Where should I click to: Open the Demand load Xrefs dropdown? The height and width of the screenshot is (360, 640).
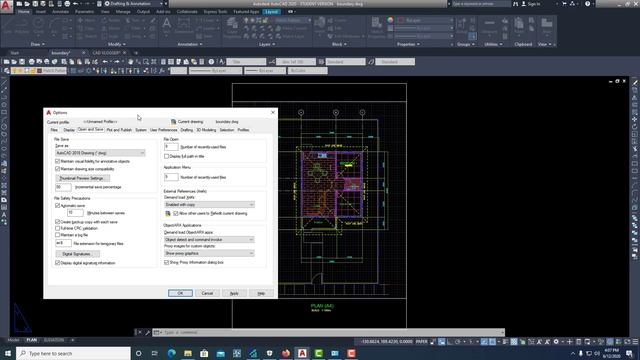click(x=209, y=204)
